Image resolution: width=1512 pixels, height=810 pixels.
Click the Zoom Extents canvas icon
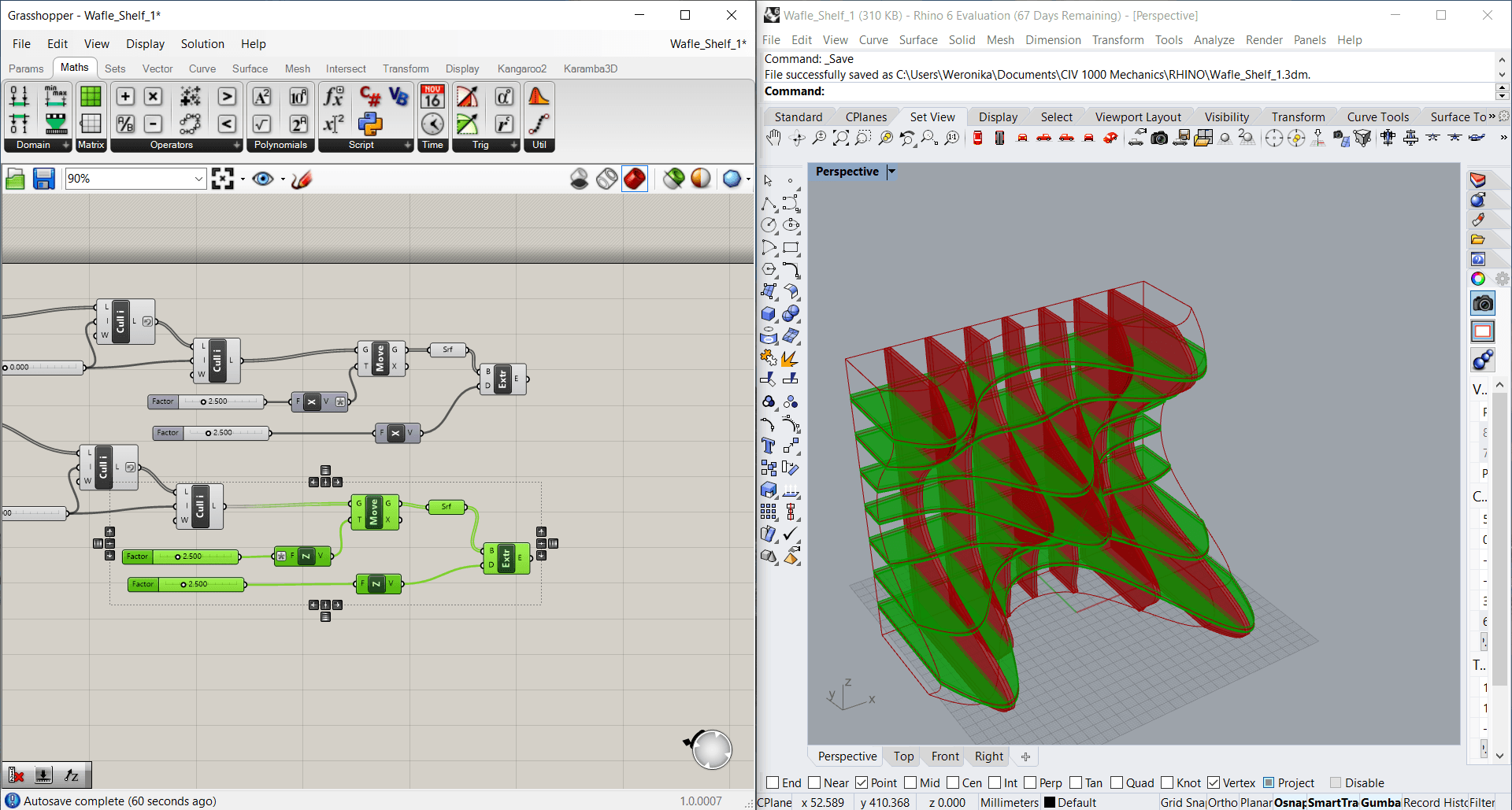point(223,179)
